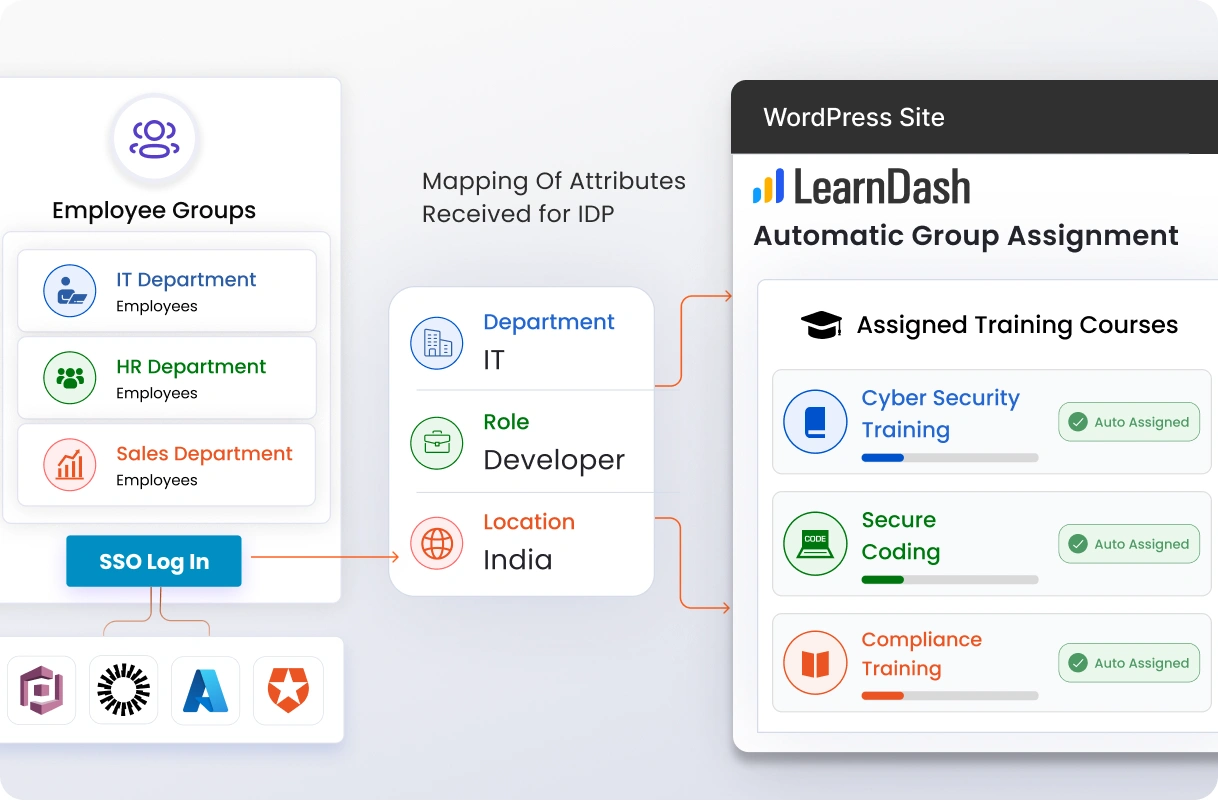Screen dimensions: 1218x801
Task: Click the IT Department laptop user icon
Action: pos(70,291)
